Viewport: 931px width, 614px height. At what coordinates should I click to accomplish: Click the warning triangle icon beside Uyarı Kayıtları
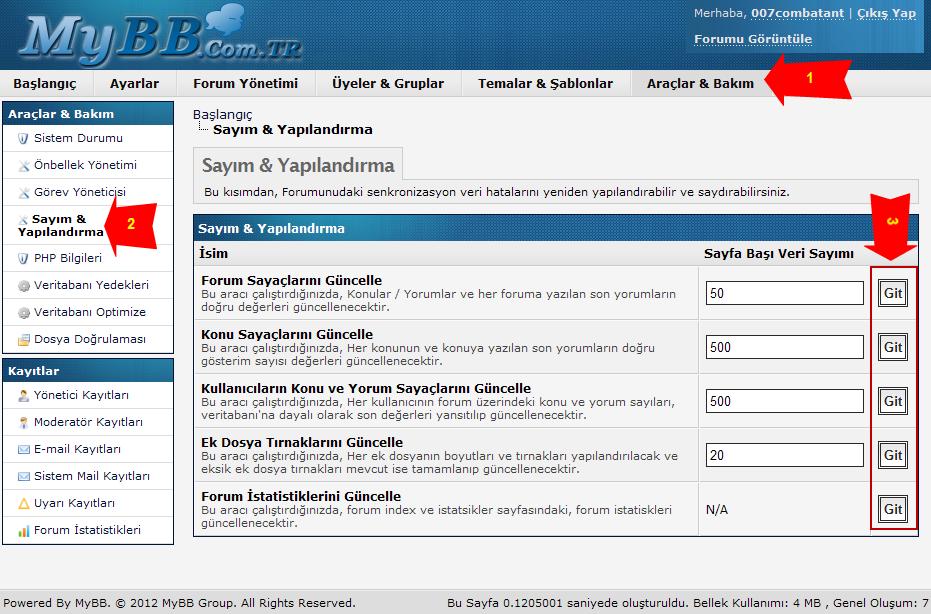[x=24, y=504]
